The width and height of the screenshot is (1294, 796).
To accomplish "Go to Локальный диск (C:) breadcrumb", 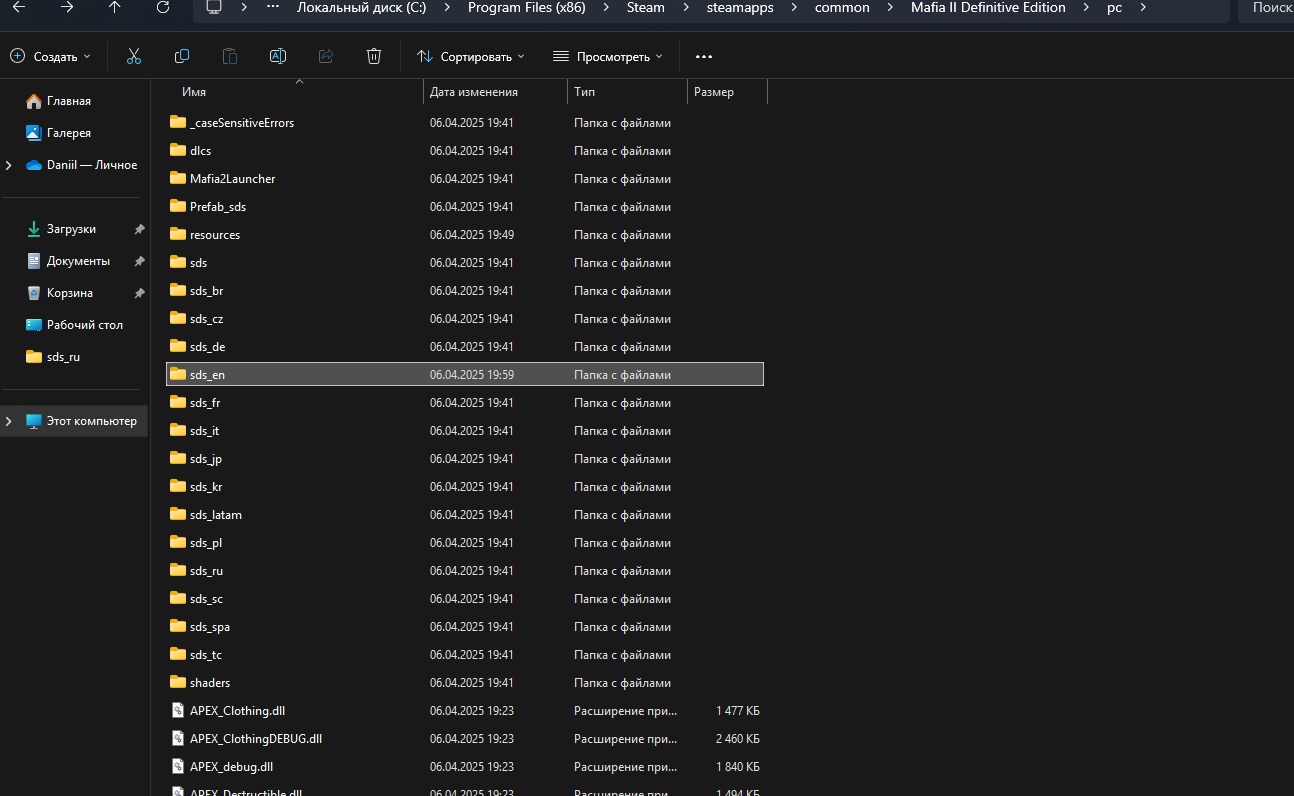I will [x=361, y=7].
